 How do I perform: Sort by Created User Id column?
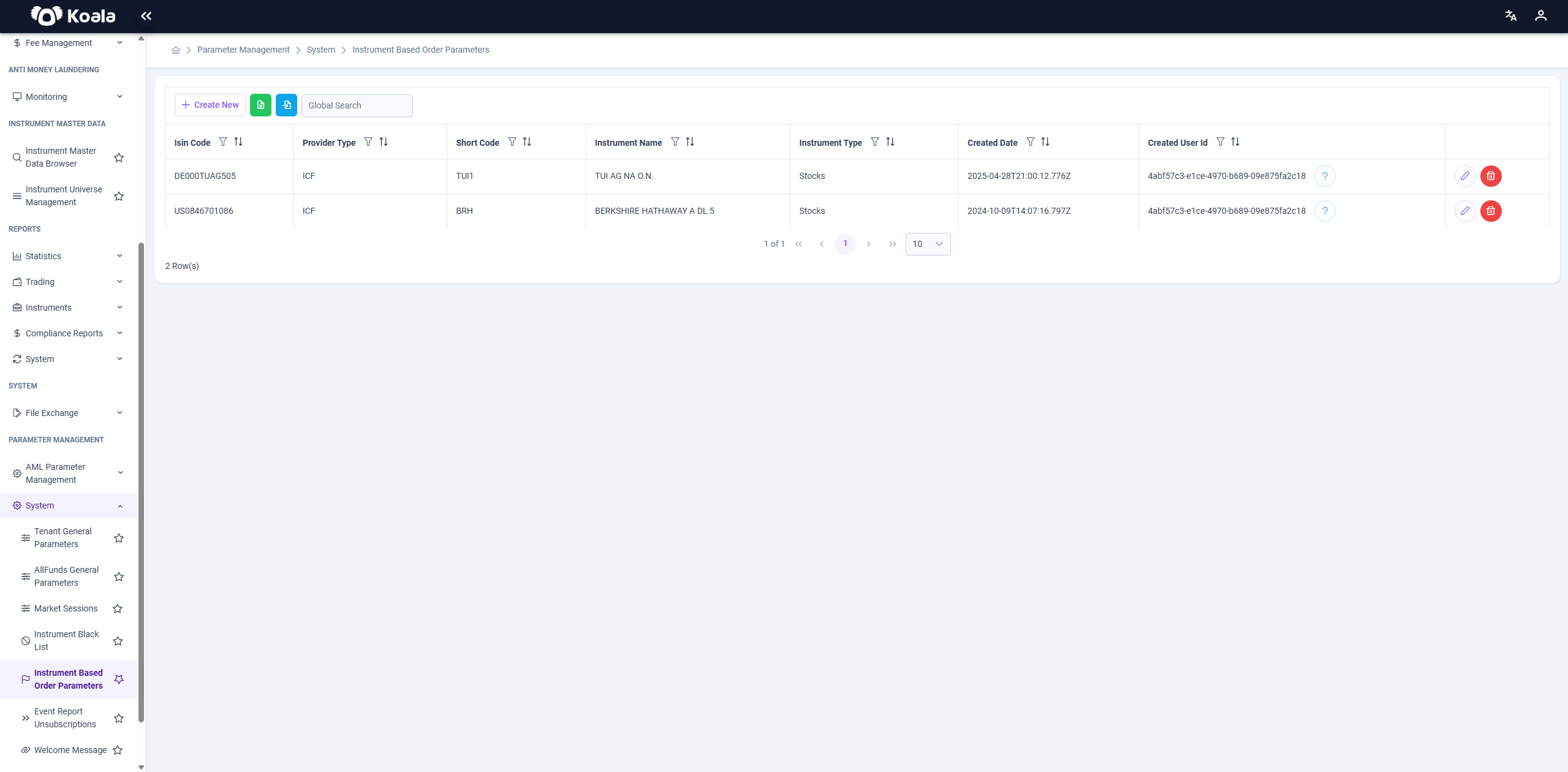point(1235,142)
